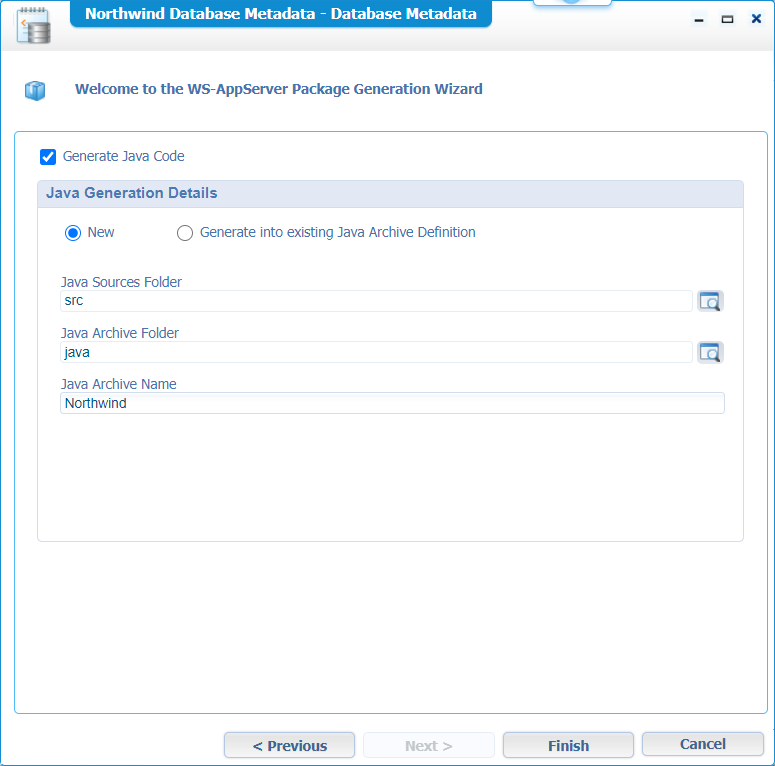
Task: Open the Java Archive Folder browse icon
Action: [x=710, y=352]
